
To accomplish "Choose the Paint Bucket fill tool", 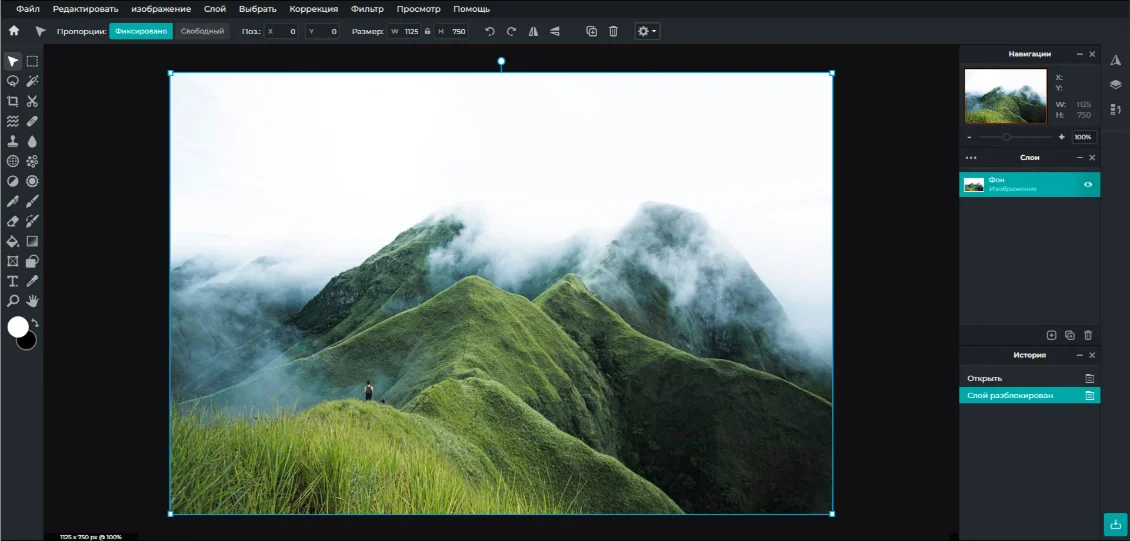I will pyautogui.click(x=13, y=241).
